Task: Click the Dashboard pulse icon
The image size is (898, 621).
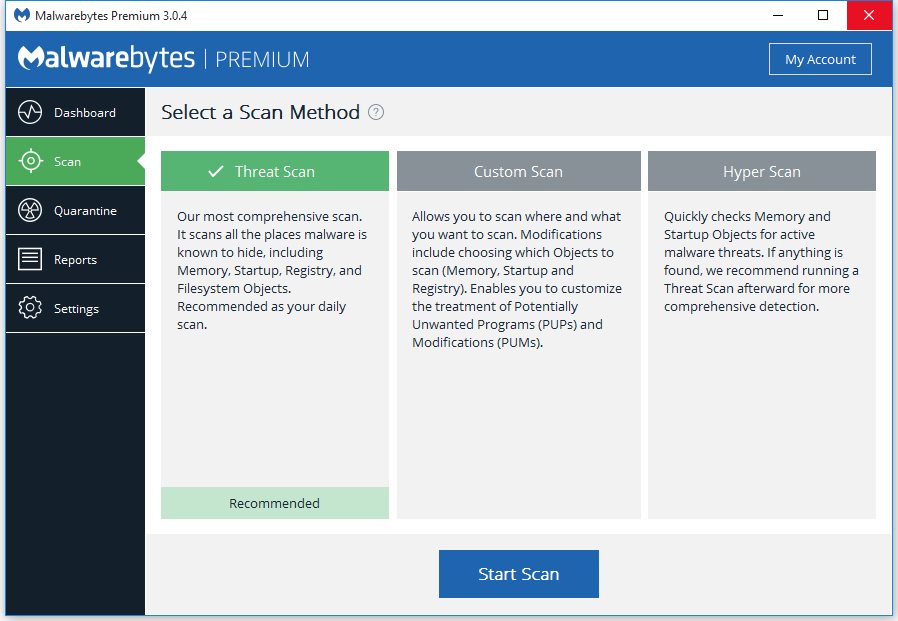Action: coord(30,112)
